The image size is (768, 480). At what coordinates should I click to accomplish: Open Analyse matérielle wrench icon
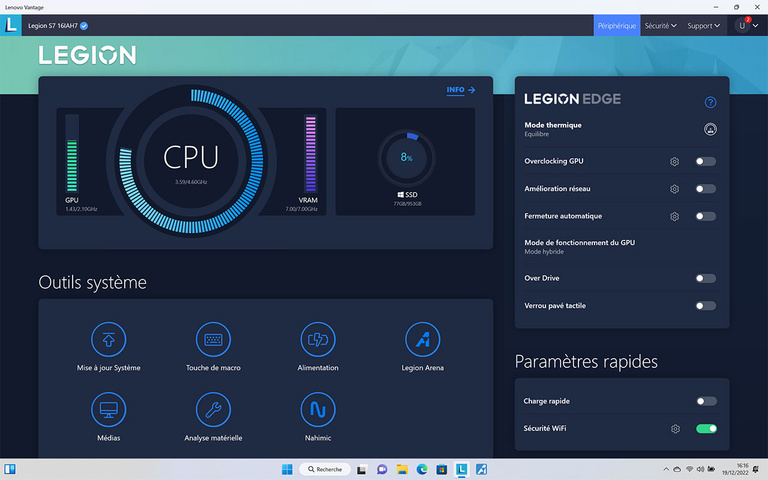[213, 409]
